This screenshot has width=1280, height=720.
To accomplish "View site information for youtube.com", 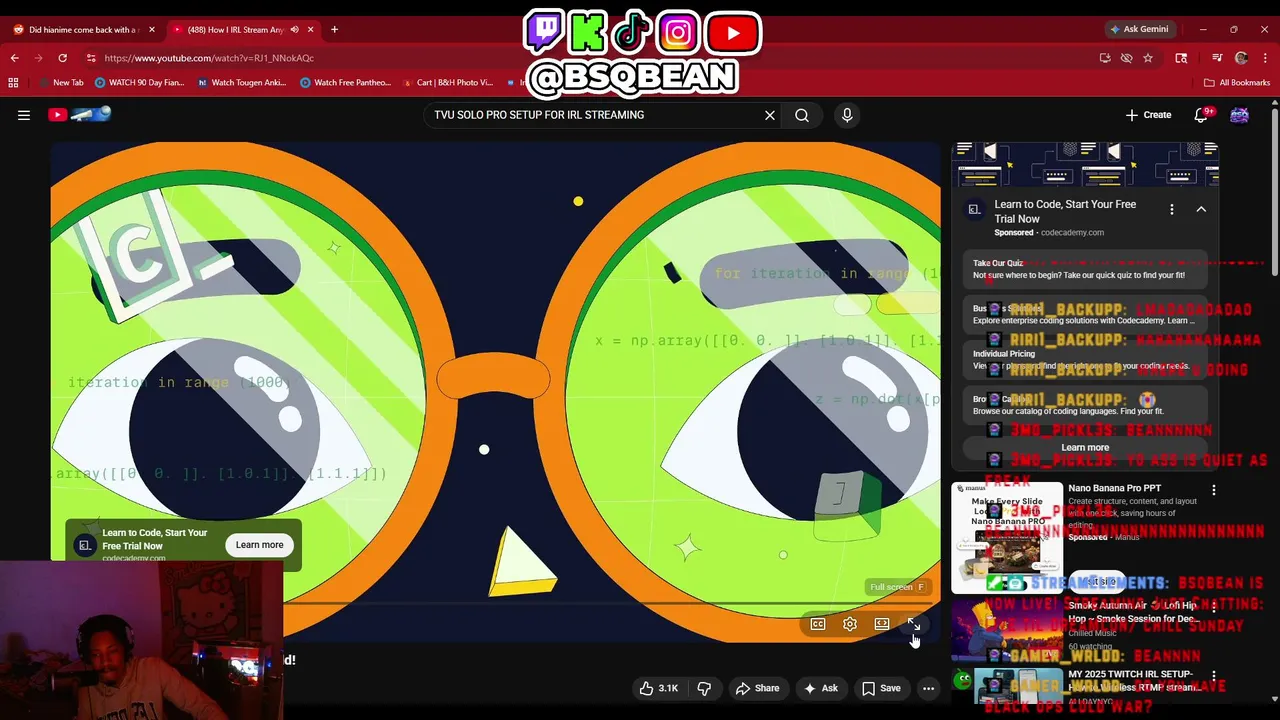I will [x=91, y=58].
